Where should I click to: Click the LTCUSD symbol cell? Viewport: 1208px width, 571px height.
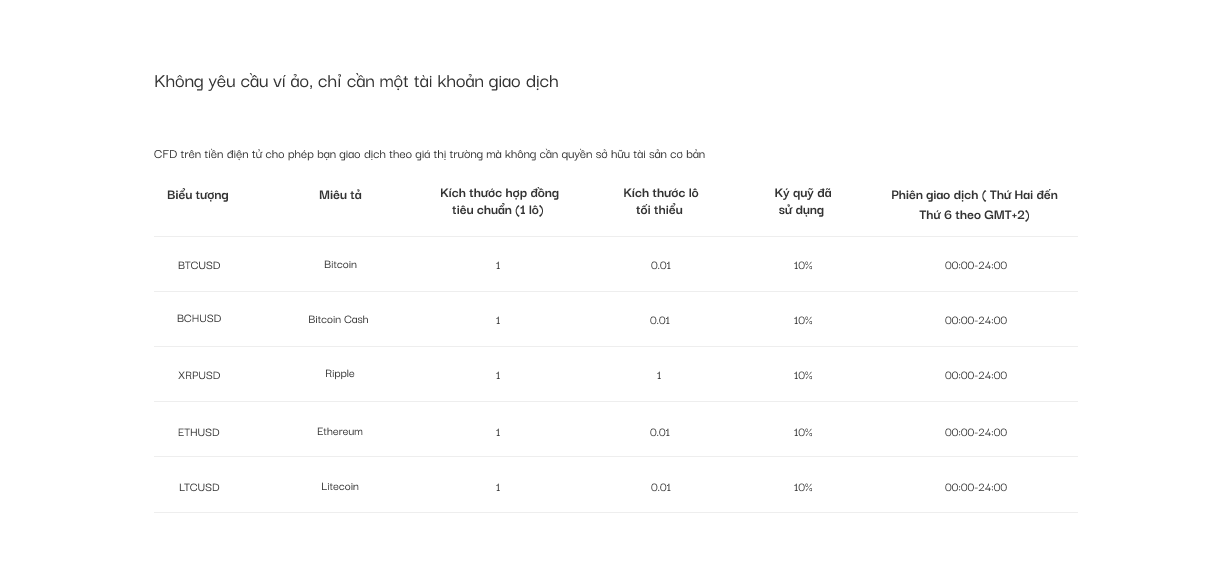click(199, 487)
